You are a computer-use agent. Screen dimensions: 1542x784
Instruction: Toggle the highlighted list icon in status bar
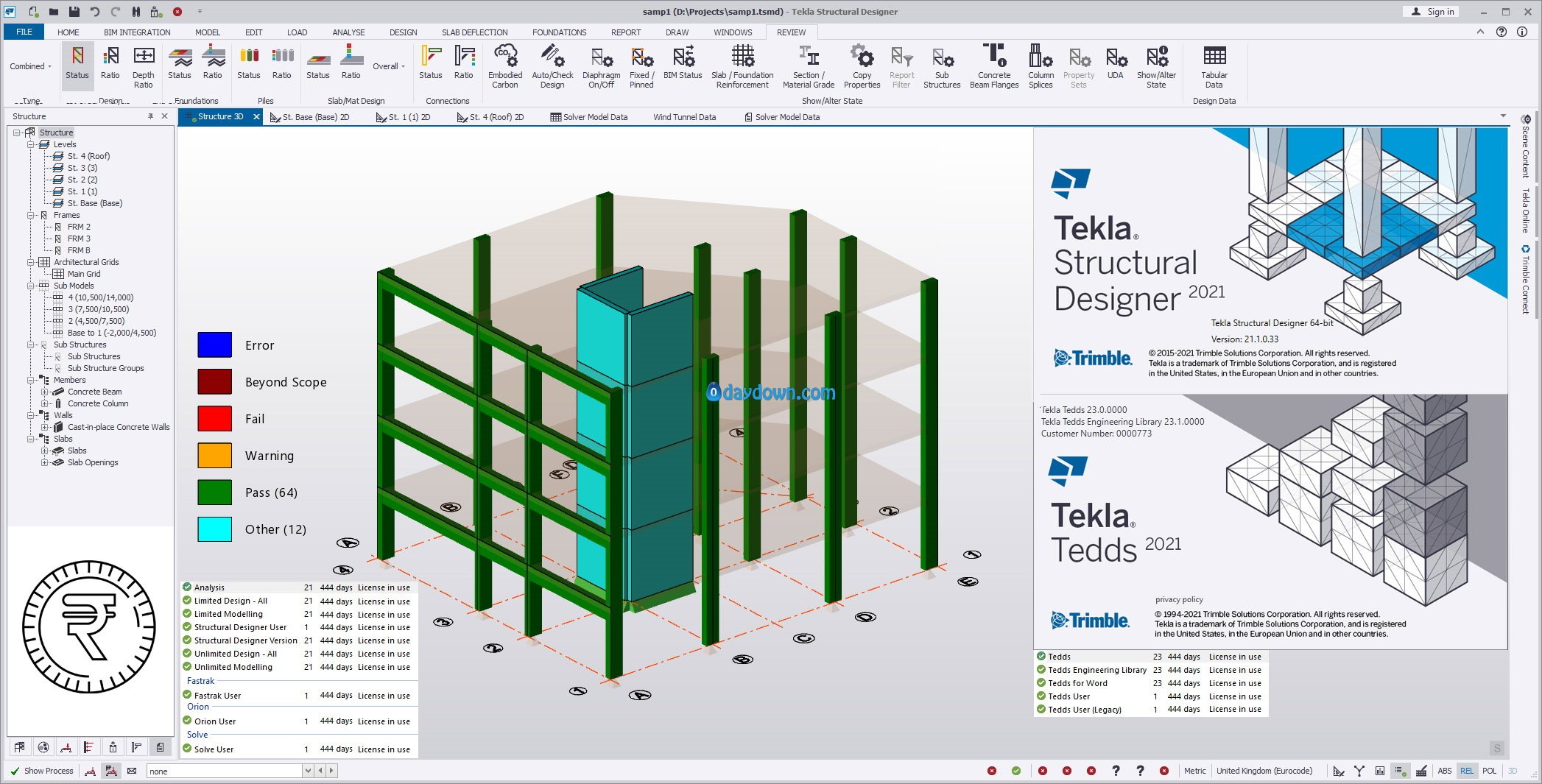[x=1400, y=771]
